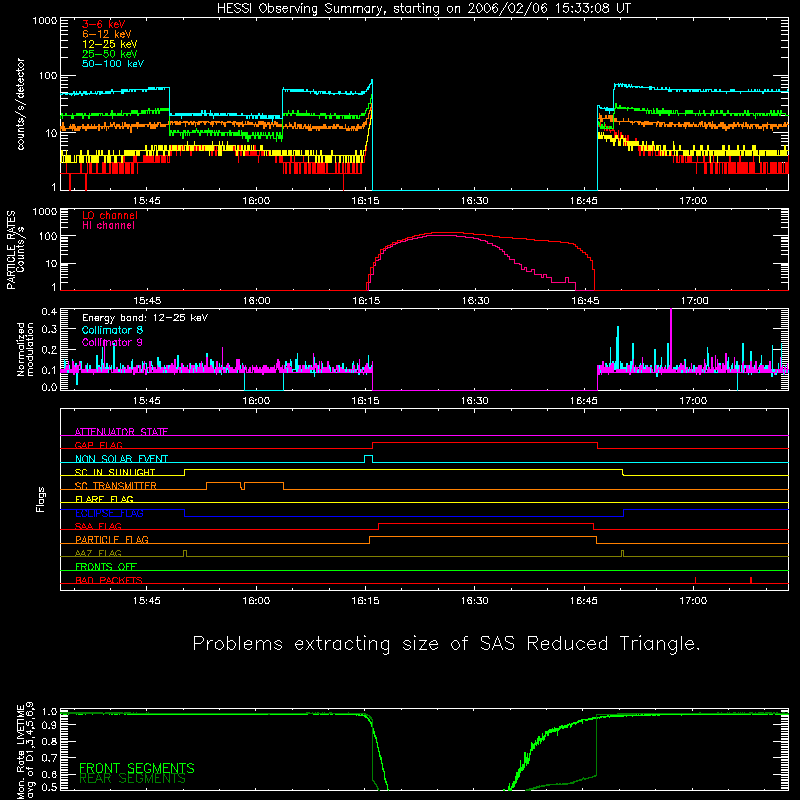The width and height of the screenshot is (800, 800).
Task: Select the green 'FRONTS_OFF' label
Action: (x=106, y=566)
